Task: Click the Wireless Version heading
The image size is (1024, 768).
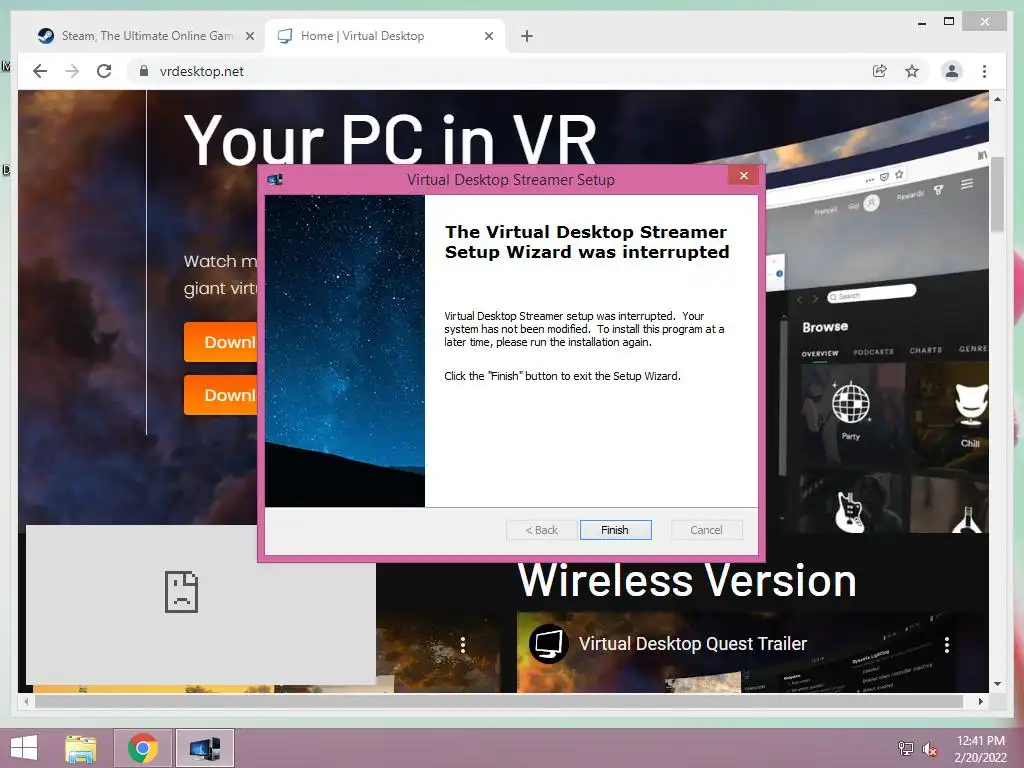Action: [x=687, y=581]
